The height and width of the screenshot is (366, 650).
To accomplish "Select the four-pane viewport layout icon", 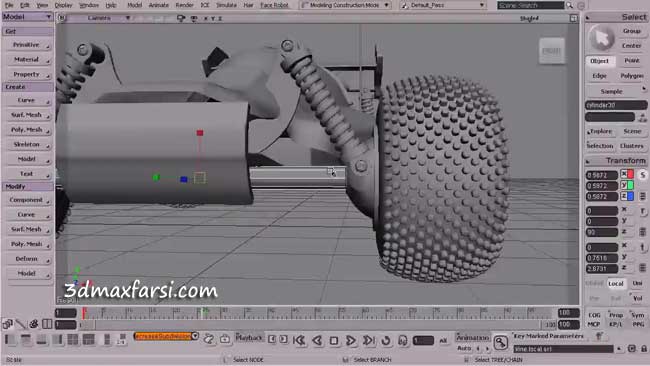I will tap(73, 340).
